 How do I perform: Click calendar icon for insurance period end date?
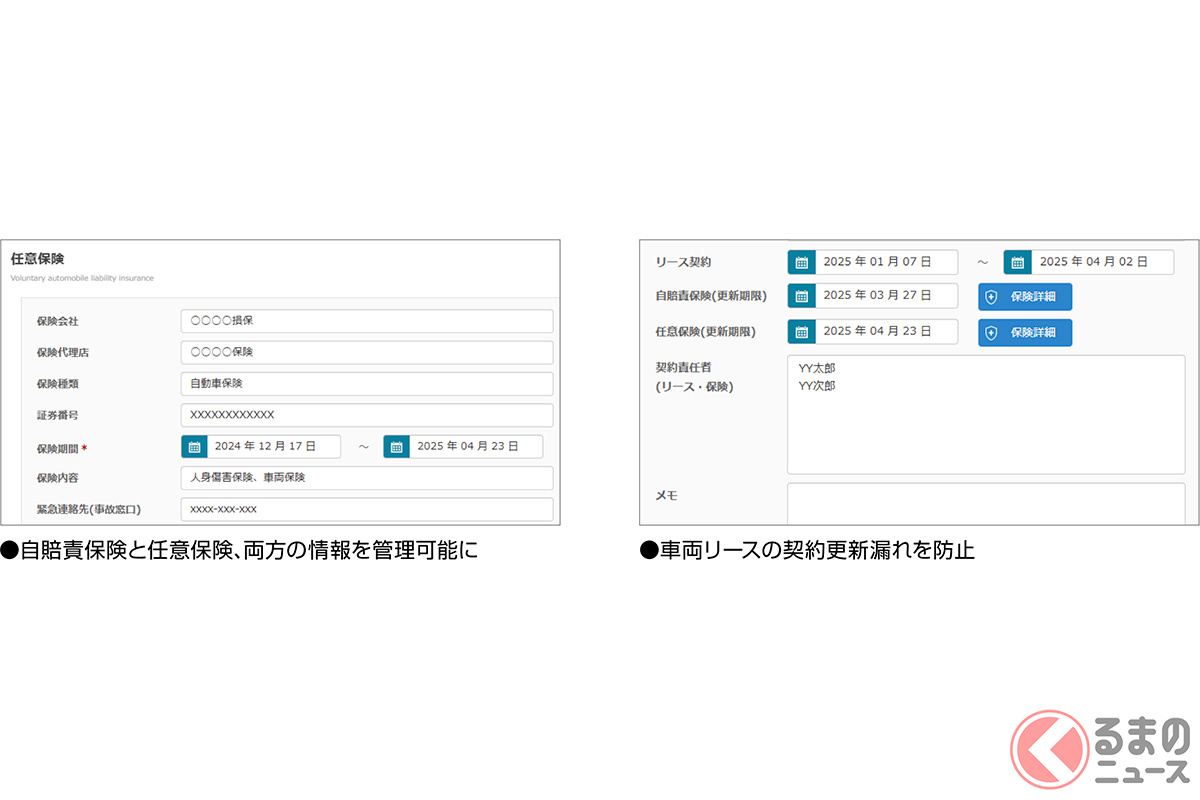point(396,447)
